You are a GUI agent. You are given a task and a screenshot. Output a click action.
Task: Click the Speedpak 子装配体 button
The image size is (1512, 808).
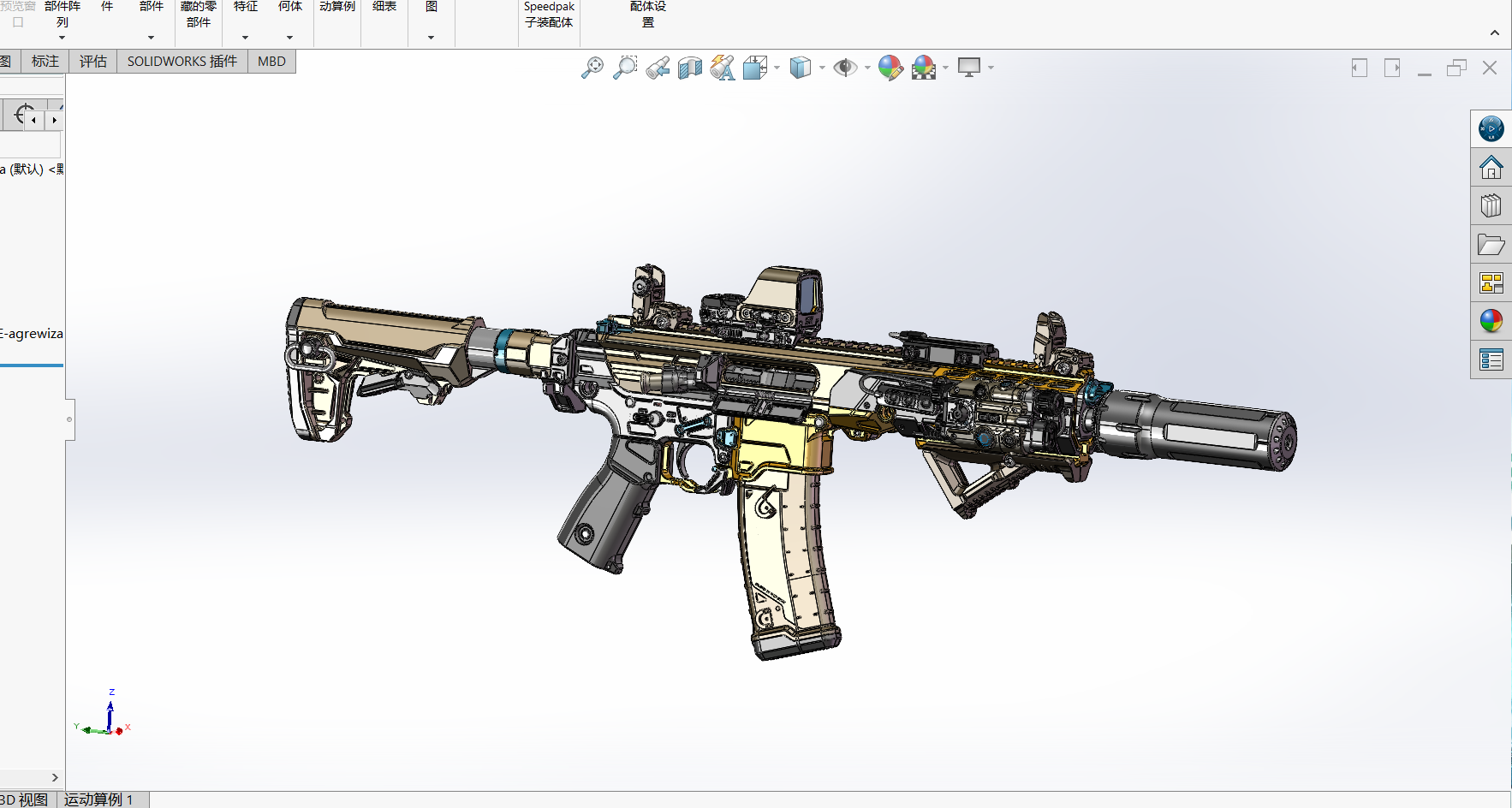[549, 15]
